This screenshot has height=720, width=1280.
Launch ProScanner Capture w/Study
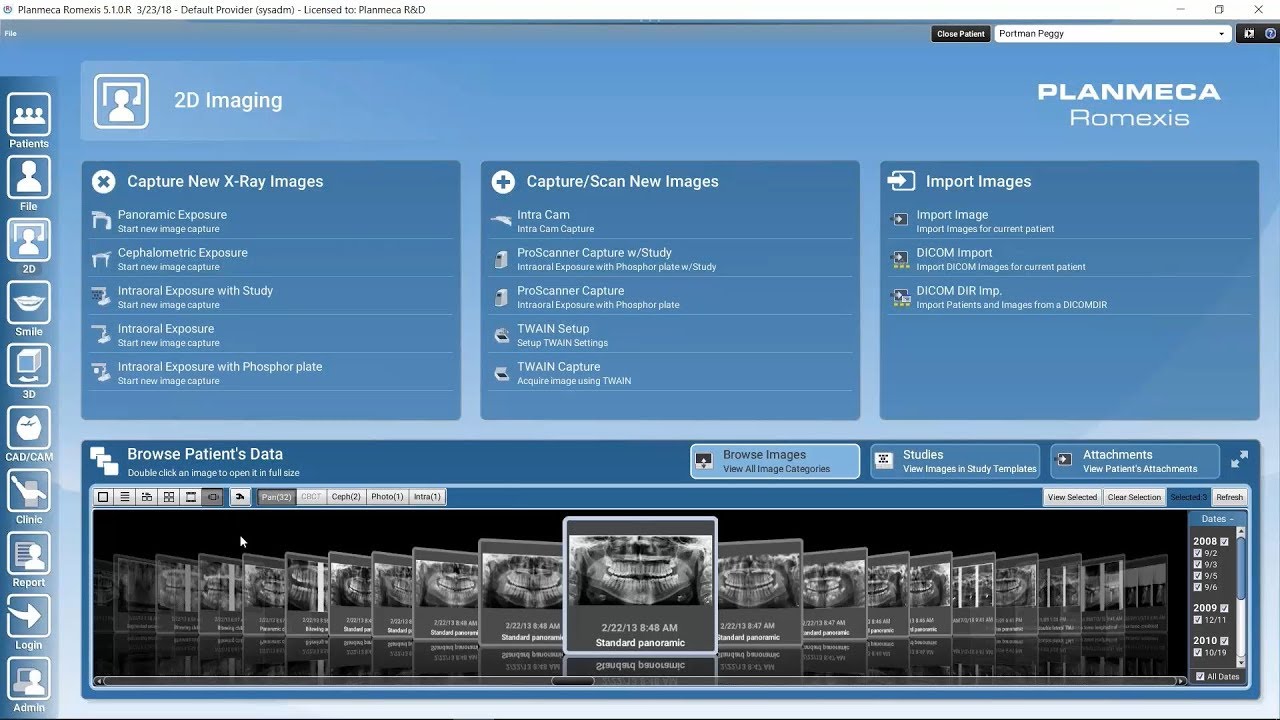pos(670,259)
